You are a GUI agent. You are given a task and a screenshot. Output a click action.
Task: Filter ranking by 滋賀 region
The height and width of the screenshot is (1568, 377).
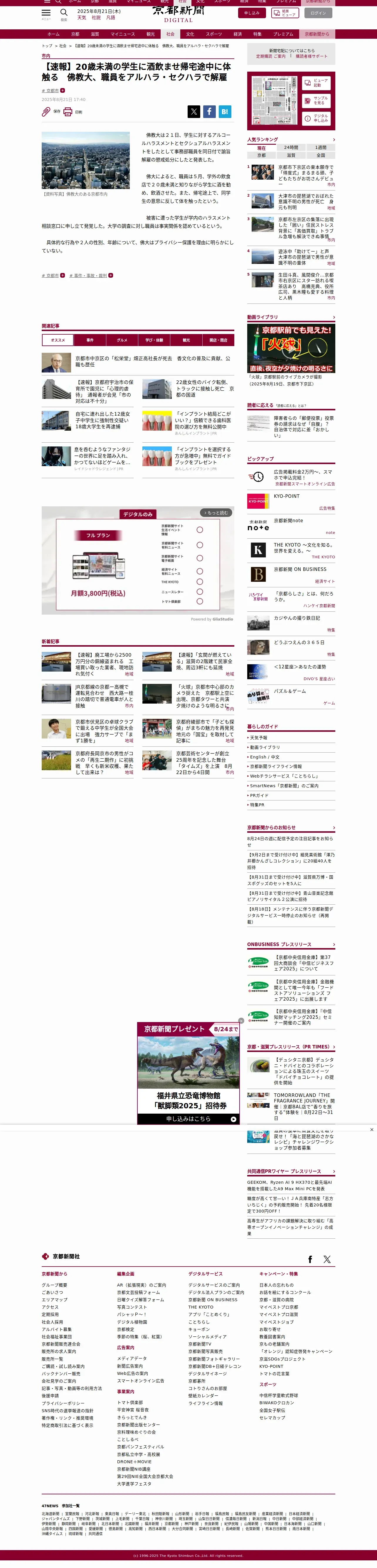[x=291, y=155]
